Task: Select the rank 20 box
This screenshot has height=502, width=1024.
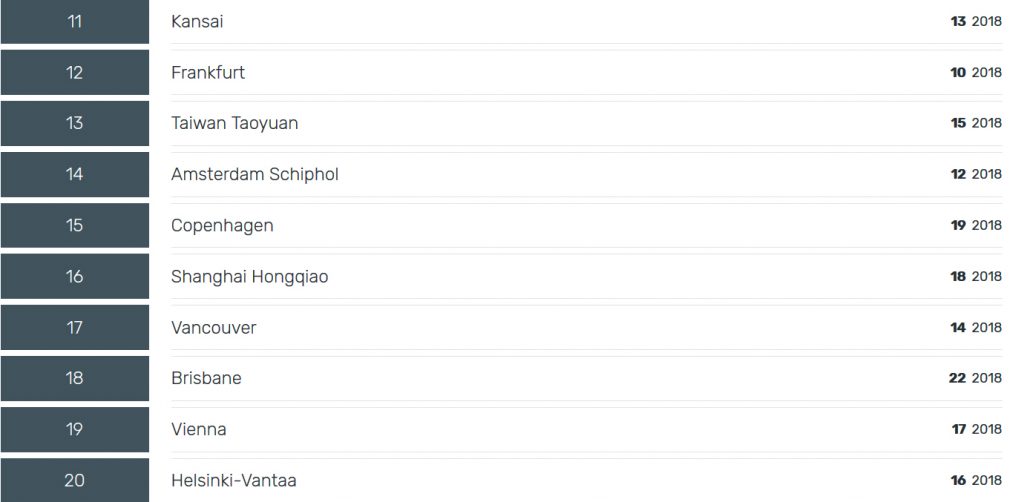Action: click(75, 480)
